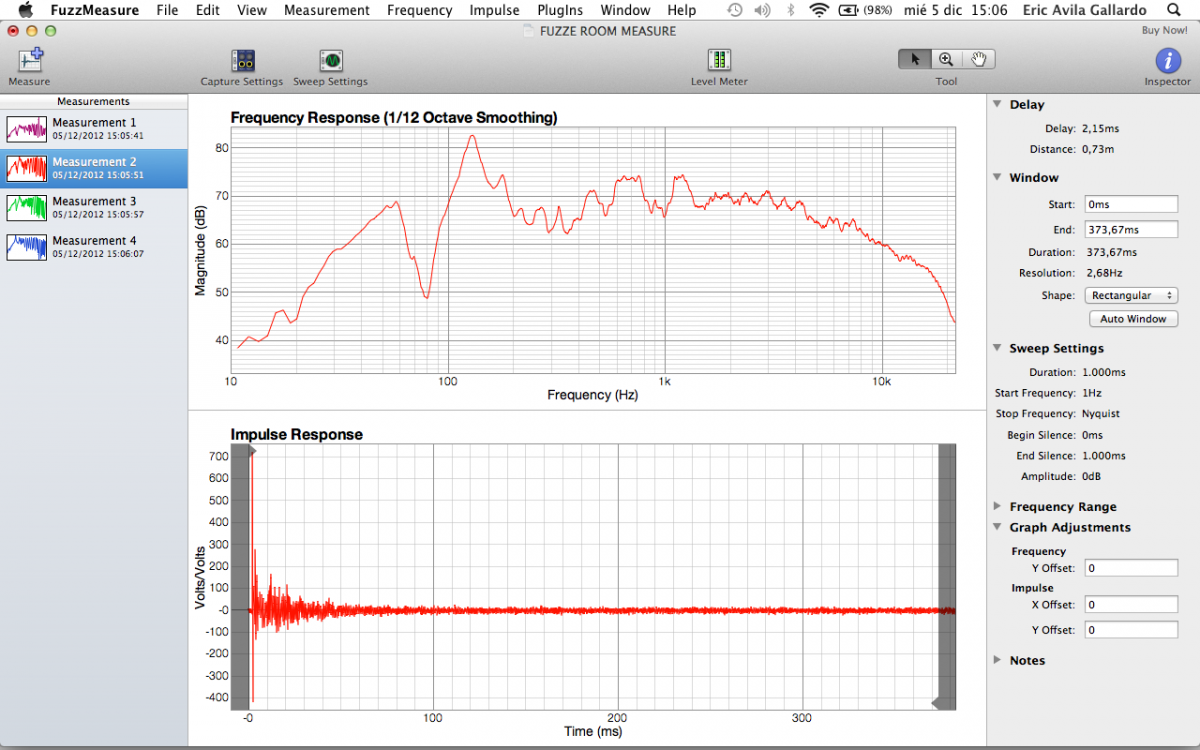Open the FuzzMeasure application menu
Viewport: 1200px width, 750px height.
(95, 10)
